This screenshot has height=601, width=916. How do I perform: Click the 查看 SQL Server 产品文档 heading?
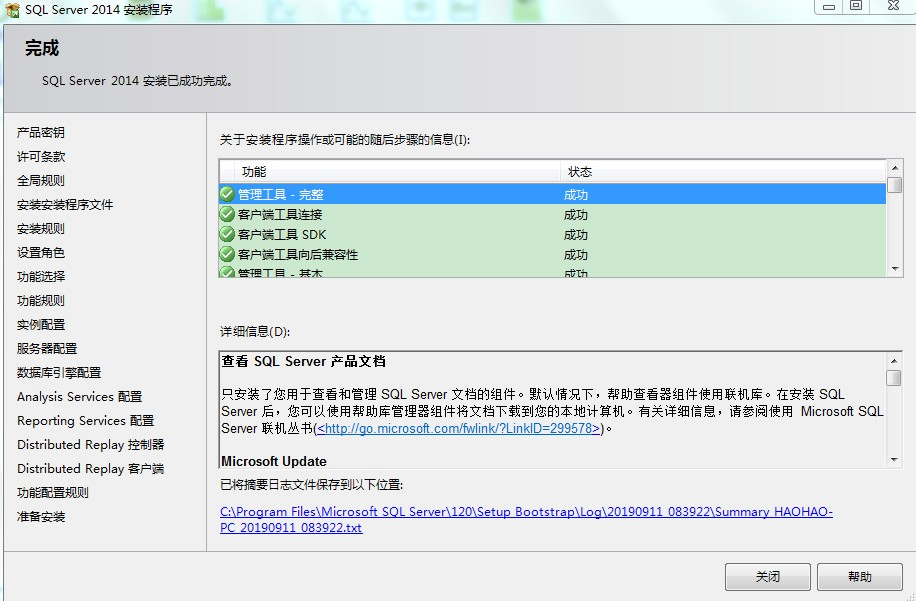pos(303,361)
